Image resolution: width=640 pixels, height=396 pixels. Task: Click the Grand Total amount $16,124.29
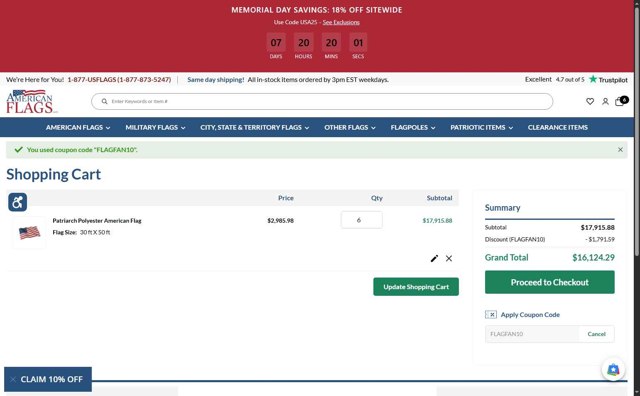593,258
